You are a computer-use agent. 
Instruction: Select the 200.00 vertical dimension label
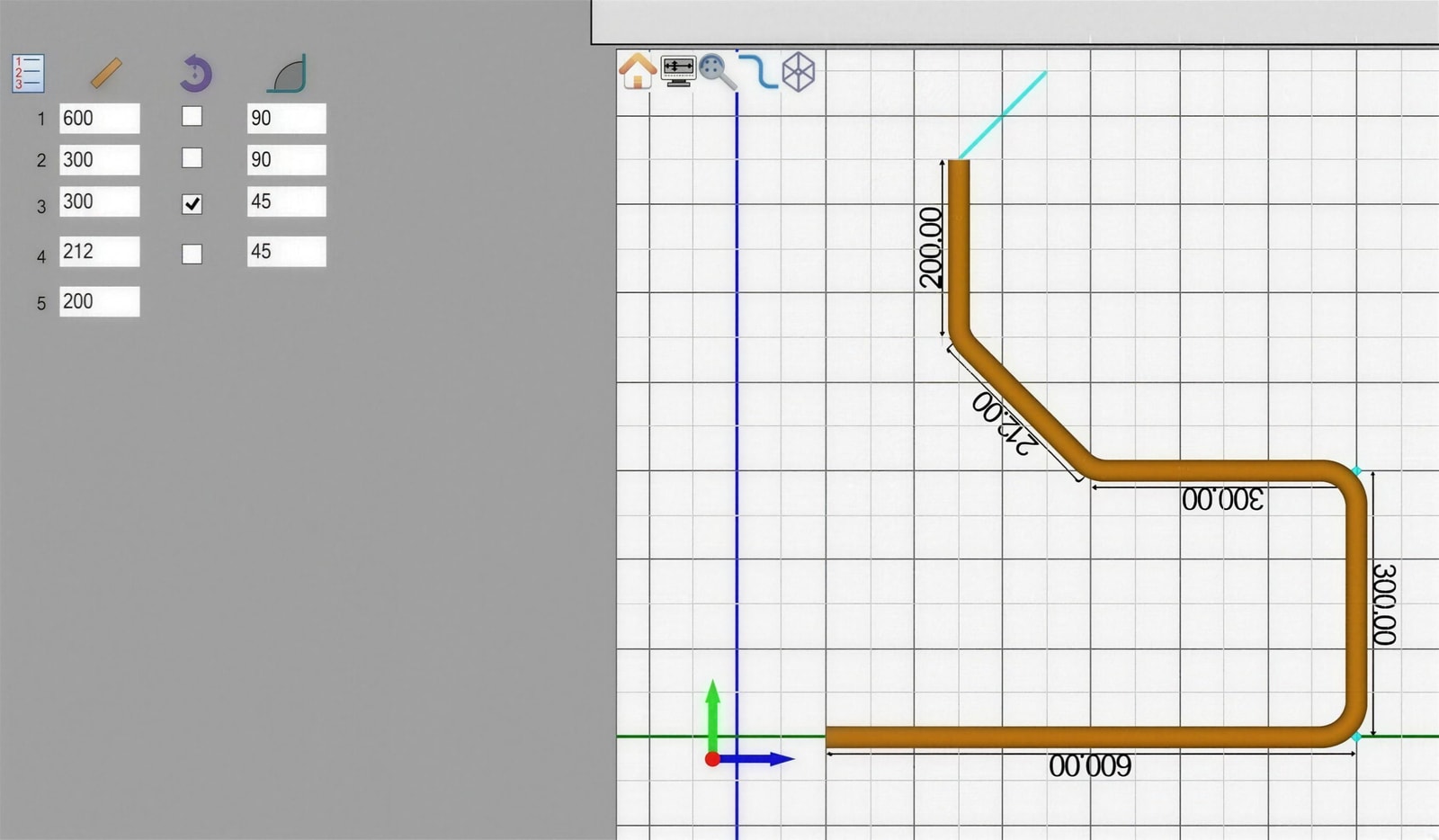pos(931,247)
